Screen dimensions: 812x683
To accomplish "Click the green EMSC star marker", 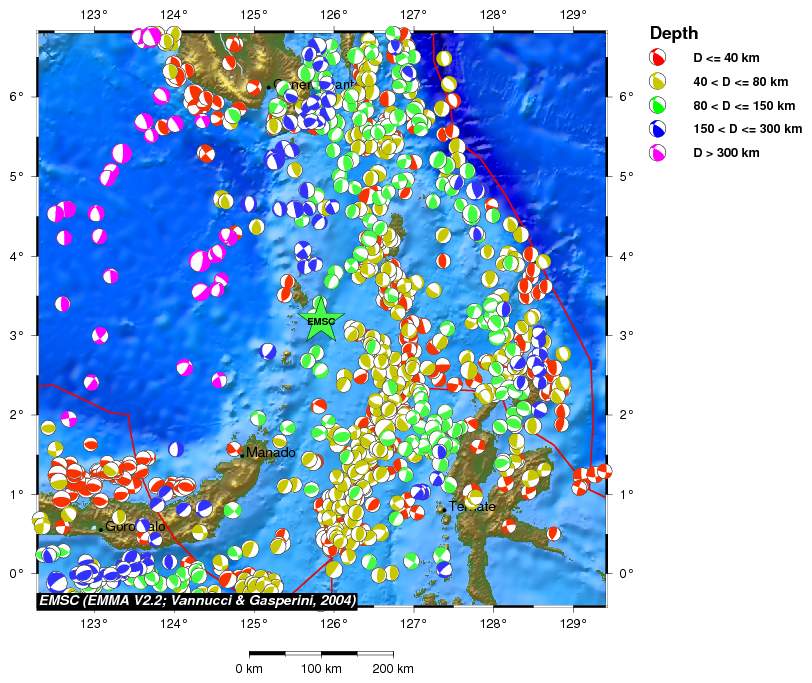I will tap(321, 321).
